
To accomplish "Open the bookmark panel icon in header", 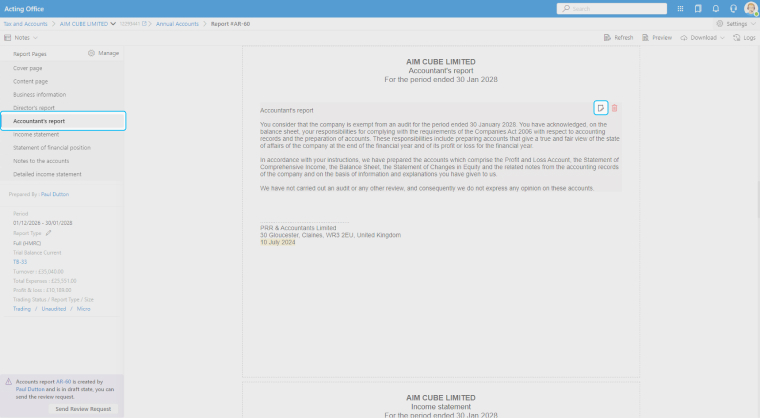I will 698,8.
